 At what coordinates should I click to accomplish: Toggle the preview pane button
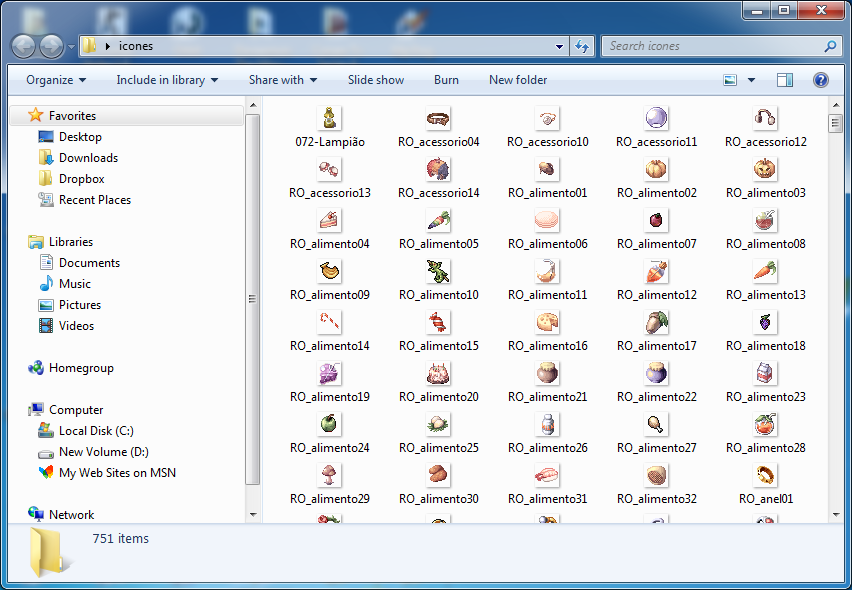pos(785,80)
